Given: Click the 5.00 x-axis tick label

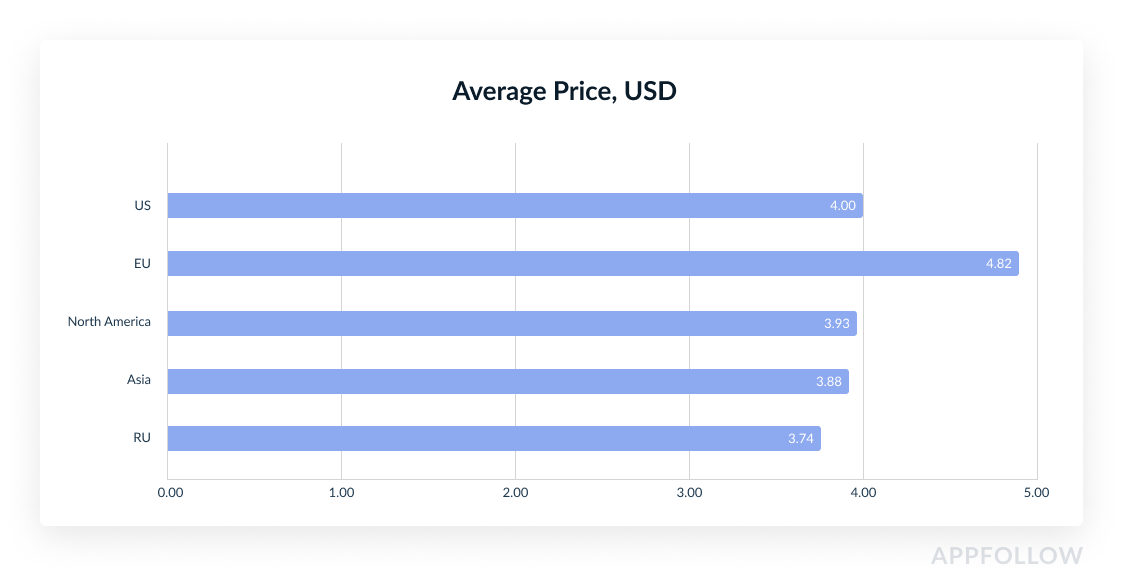Looking at the screenshot, I should (1037, 493).
